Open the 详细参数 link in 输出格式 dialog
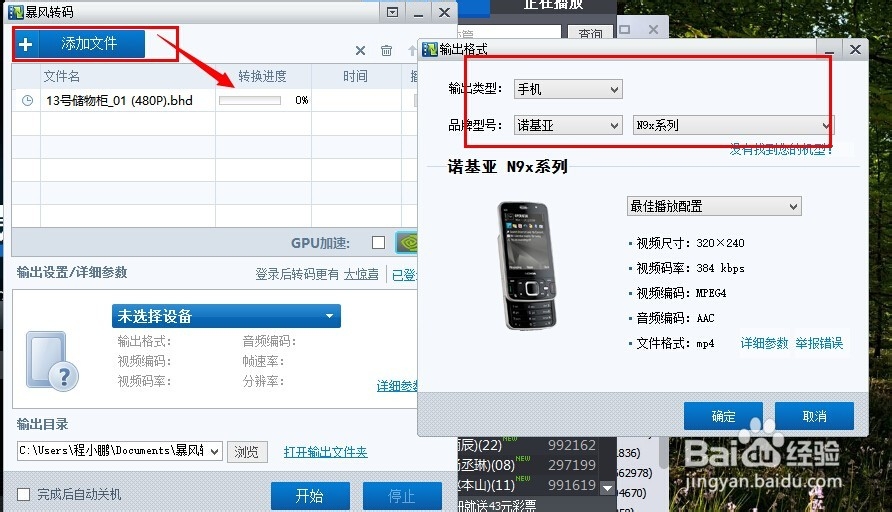892x512 pixels. [764, 343]
